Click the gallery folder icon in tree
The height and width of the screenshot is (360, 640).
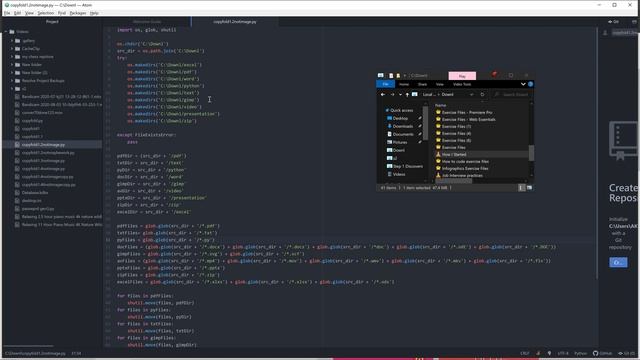18,41
